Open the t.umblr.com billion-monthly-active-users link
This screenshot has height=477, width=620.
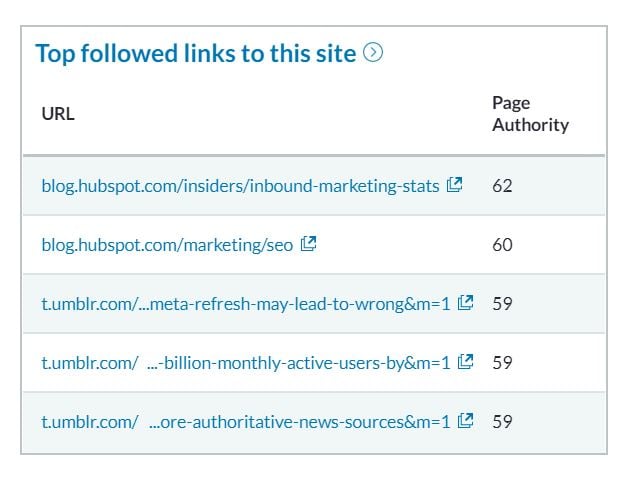tap(246, 363)
